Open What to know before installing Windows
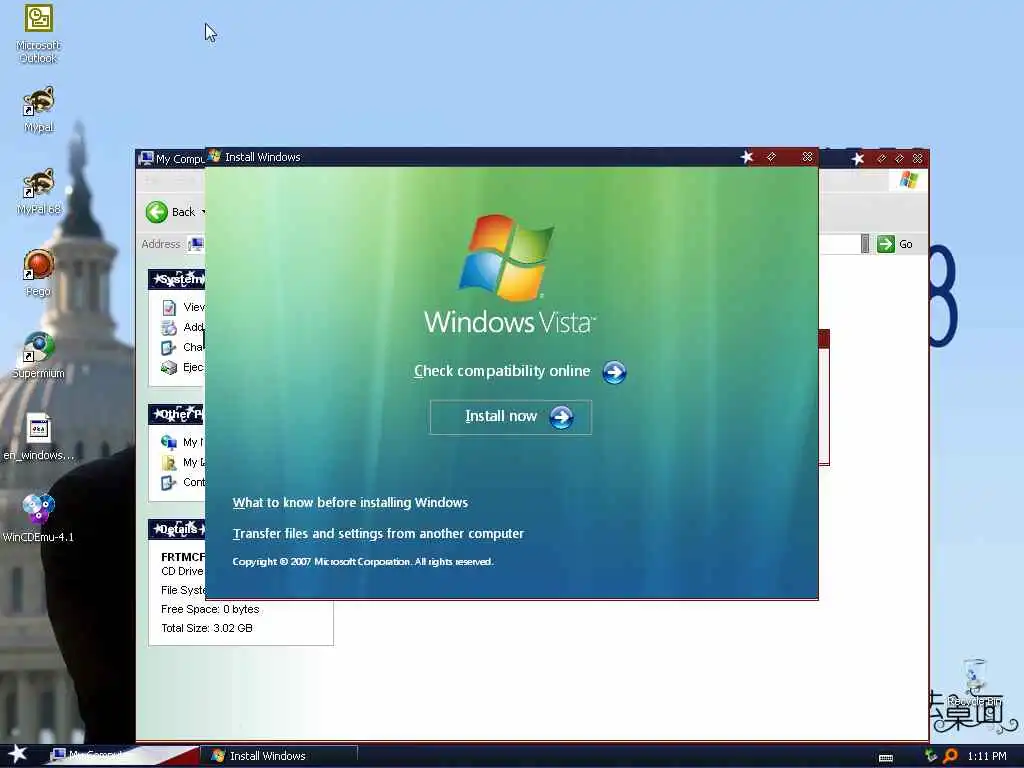 coord(350,502)
